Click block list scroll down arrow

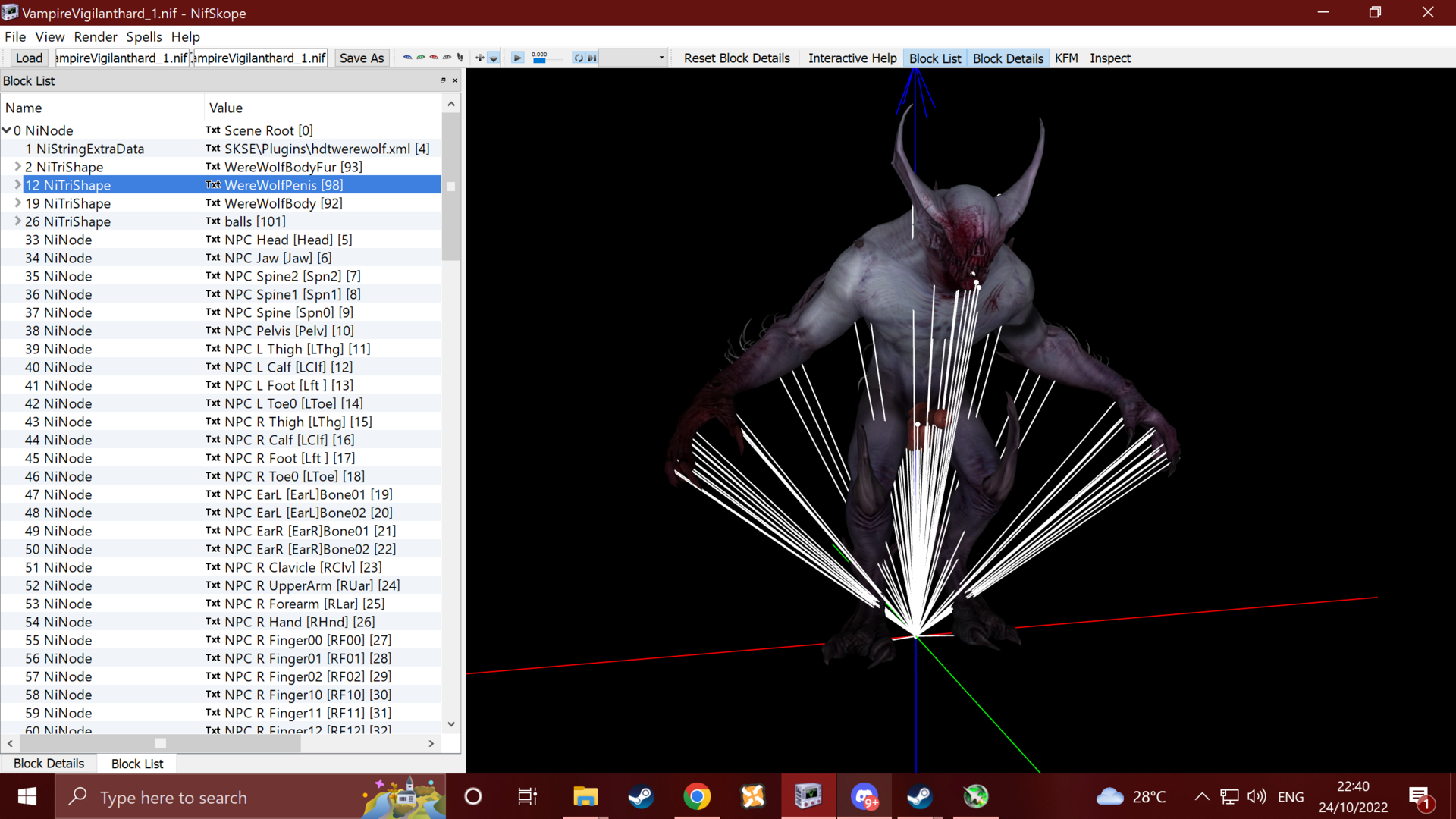point(451,724)
